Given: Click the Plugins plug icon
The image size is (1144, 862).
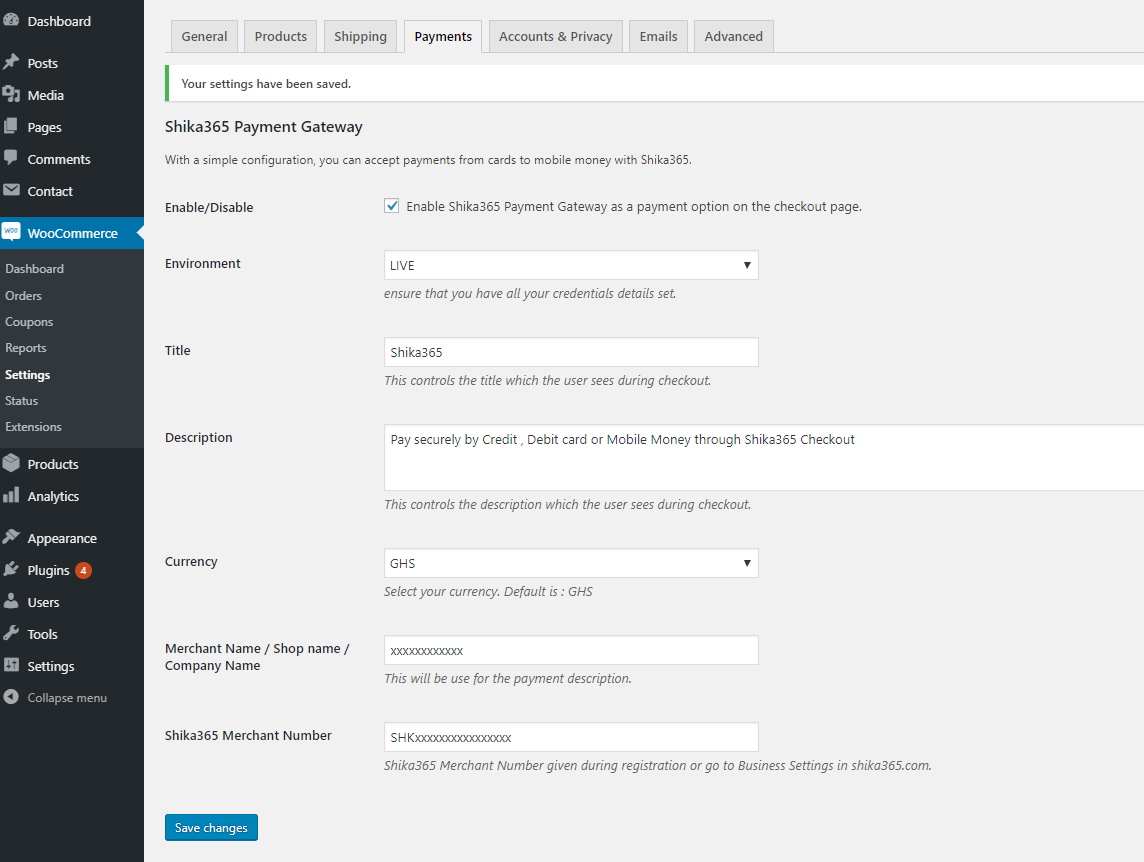Looking at the screenshot, I should pyautogui.click(x=11, y=569).
